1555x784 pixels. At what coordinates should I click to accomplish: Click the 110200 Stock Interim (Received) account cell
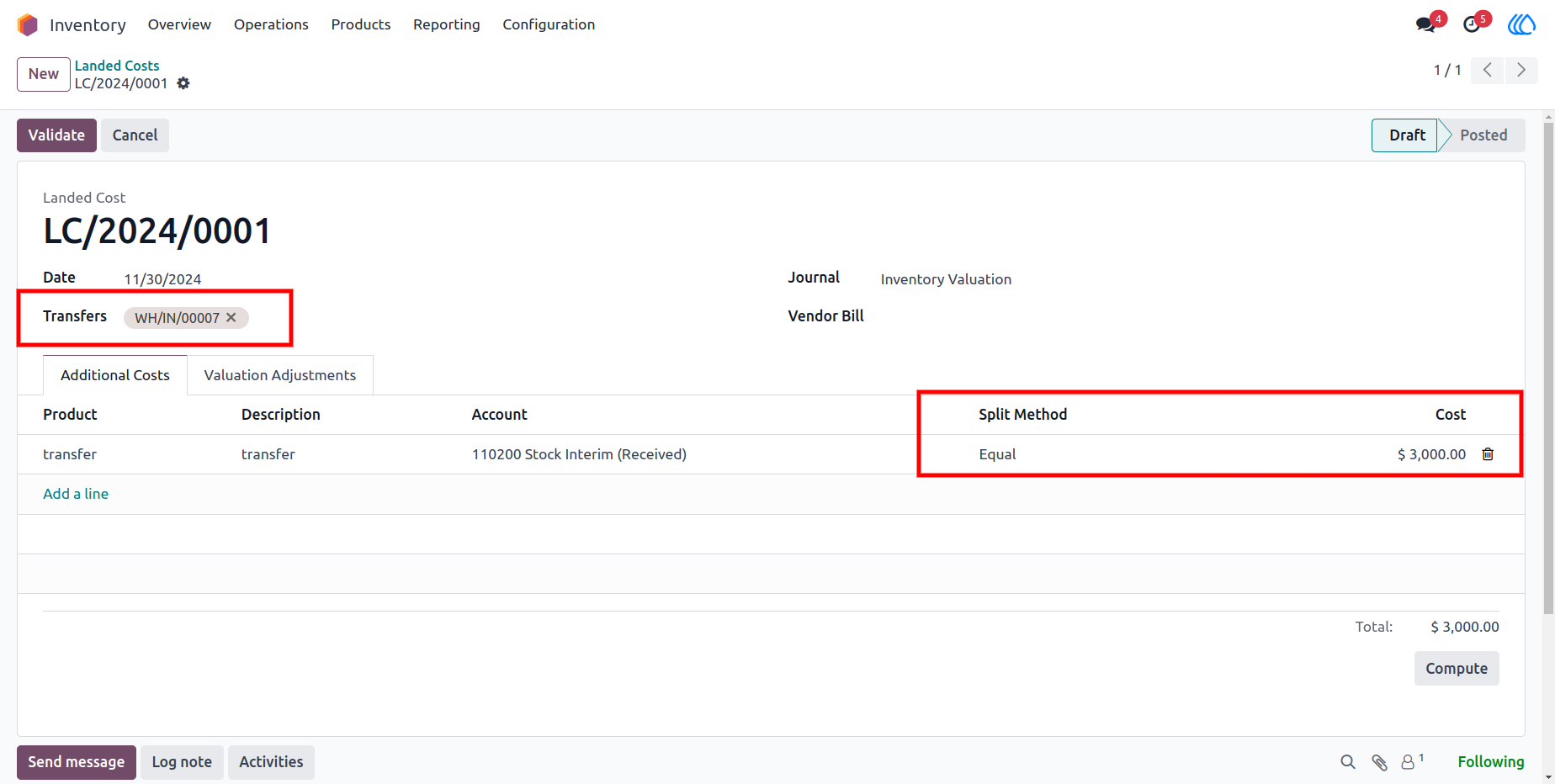click(x=579, y=454)
